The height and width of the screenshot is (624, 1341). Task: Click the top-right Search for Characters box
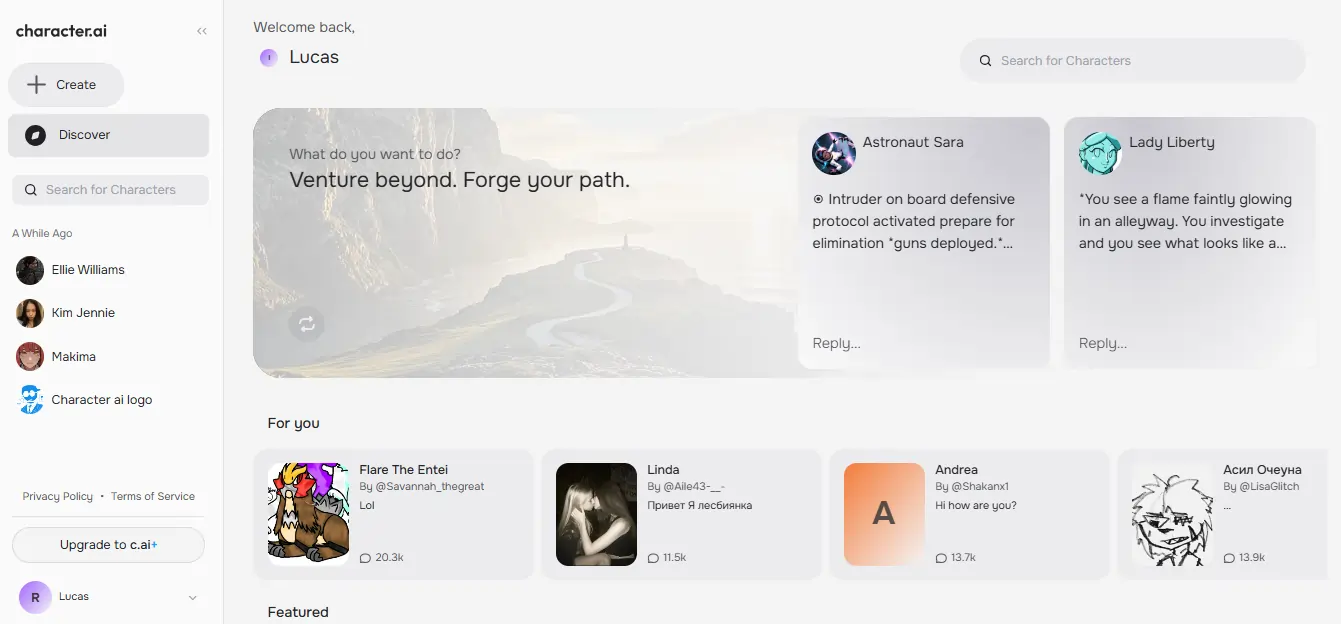click(1132, 61)
